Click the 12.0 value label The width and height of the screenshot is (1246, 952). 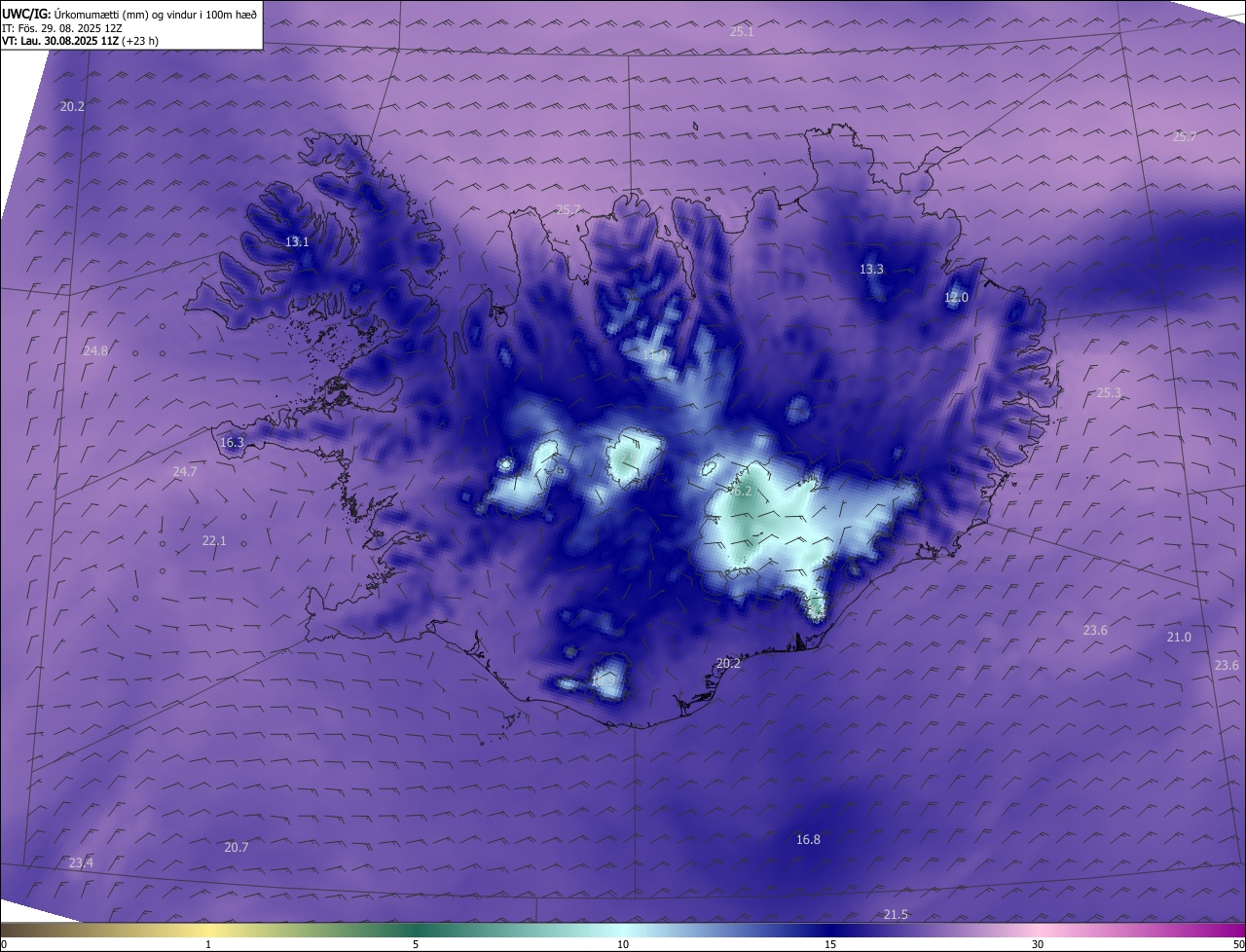coord(956,298)
